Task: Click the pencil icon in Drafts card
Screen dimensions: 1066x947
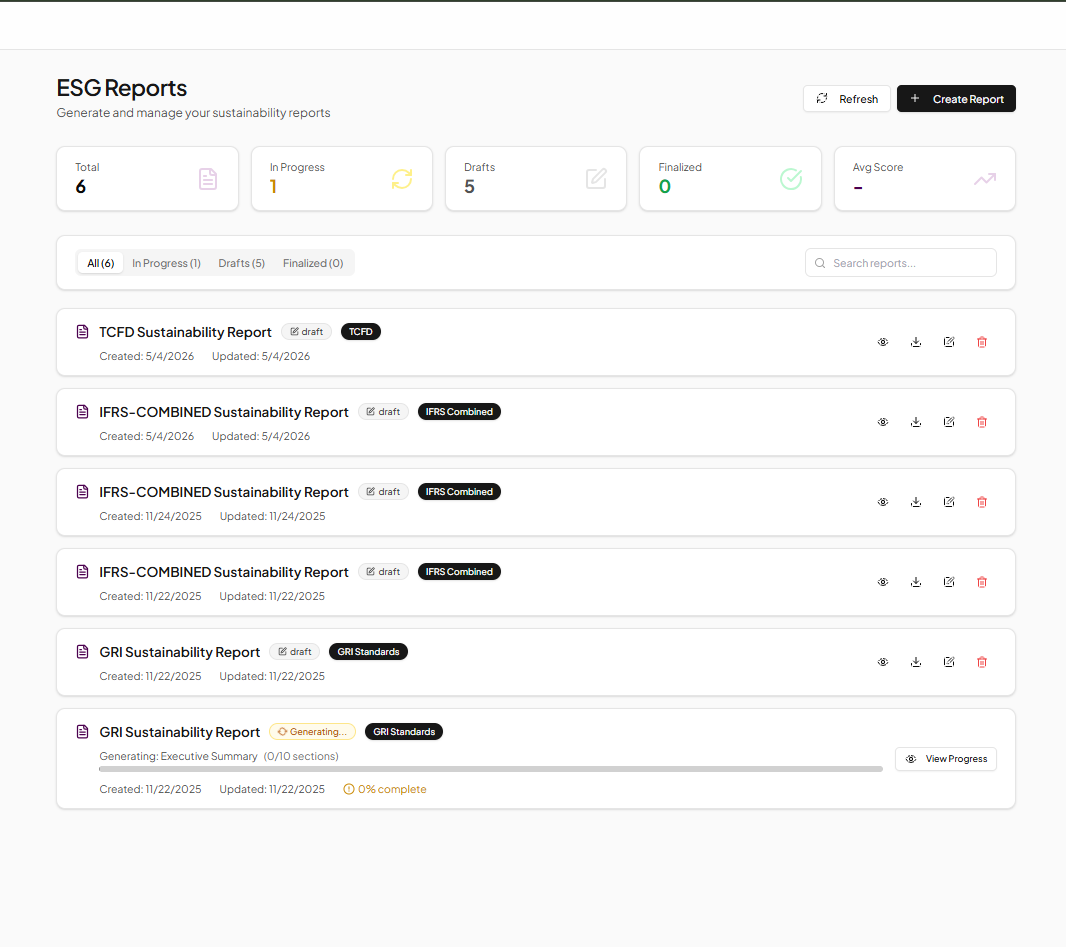Action: (x=596, y=179)
